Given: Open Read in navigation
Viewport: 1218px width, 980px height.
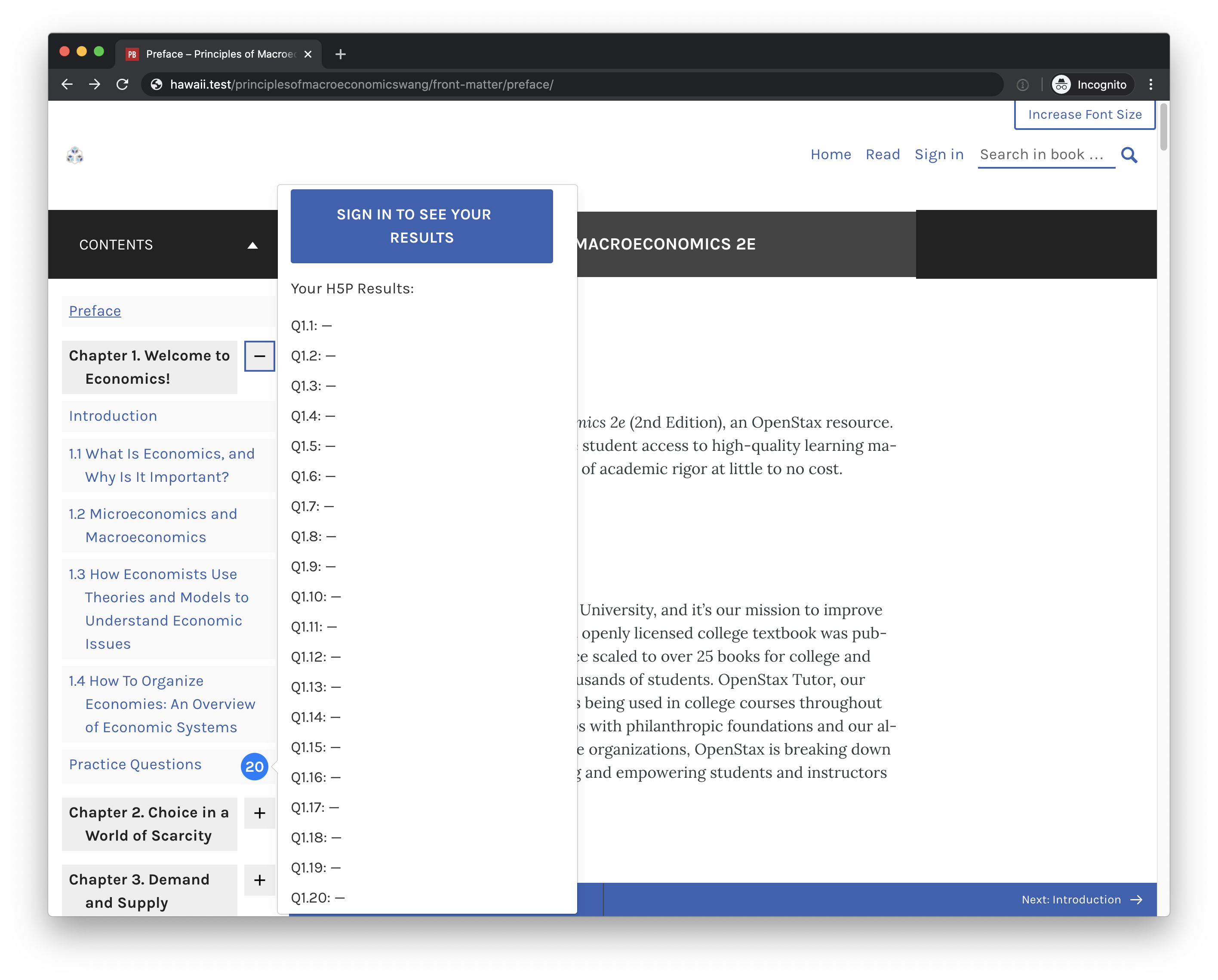Looking at the screenshot, I should [883, 154].
